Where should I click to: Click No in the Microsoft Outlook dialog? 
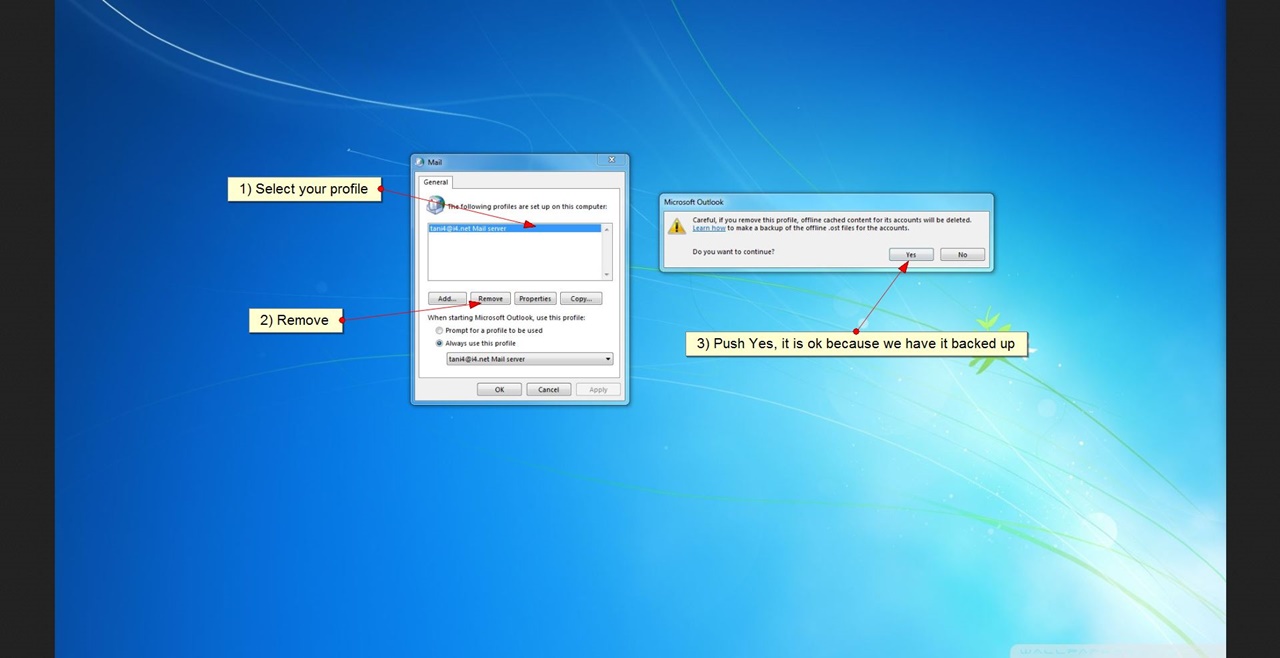(x=962, y=255)
